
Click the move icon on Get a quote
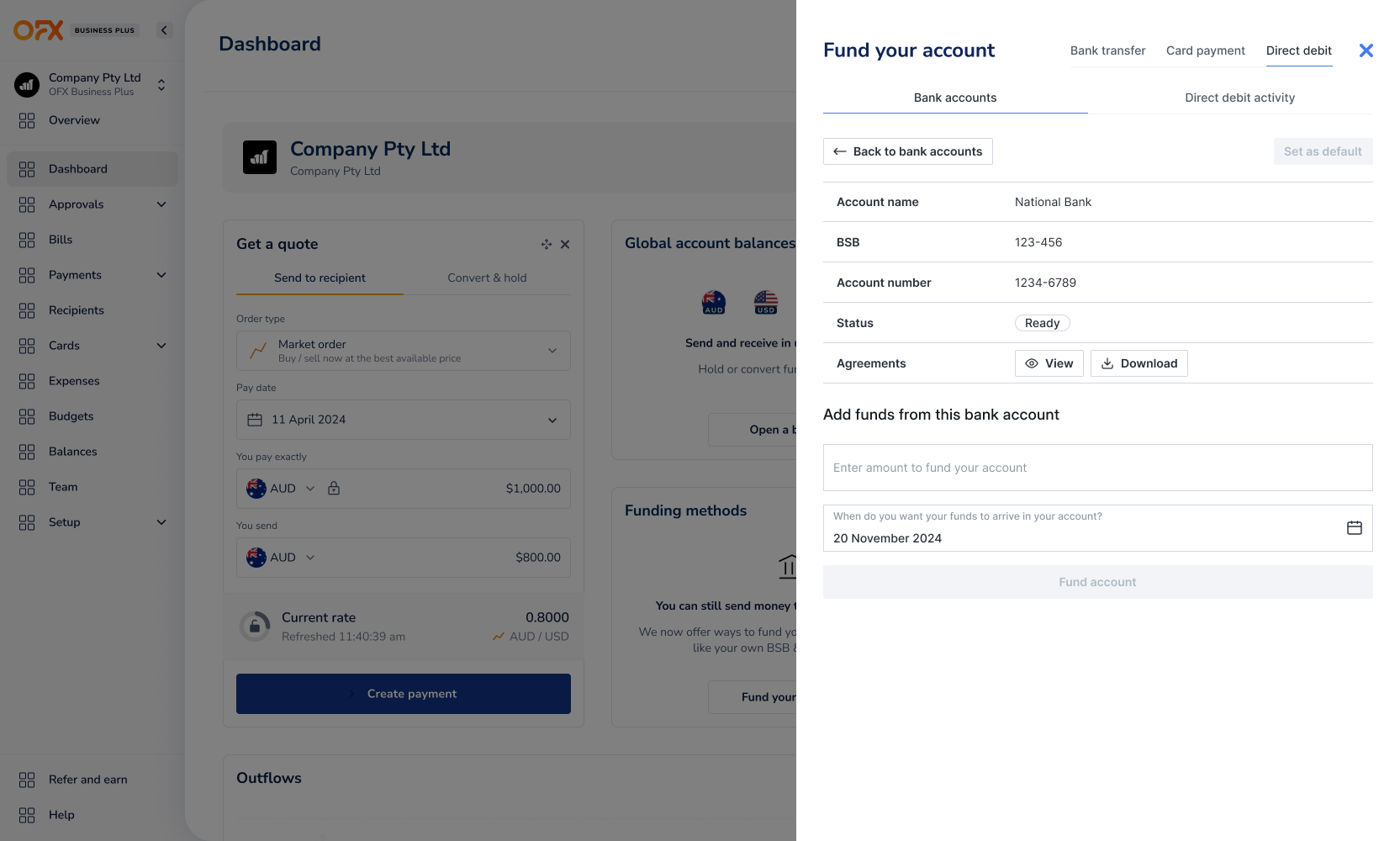(547, 244)
